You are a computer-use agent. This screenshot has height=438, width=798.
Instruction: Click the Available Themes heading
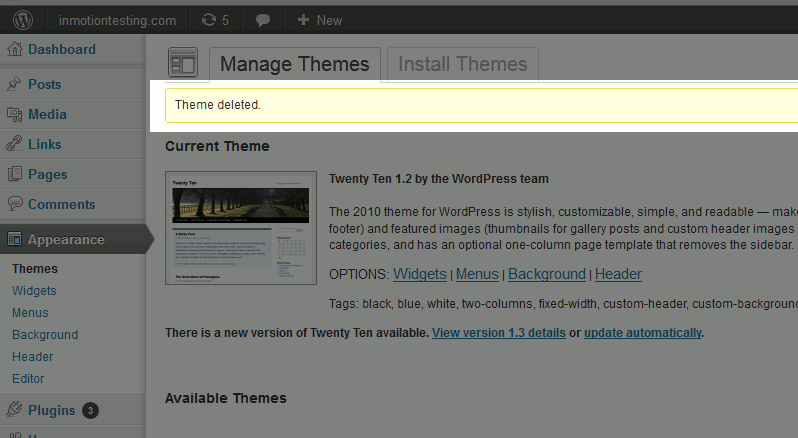tap(225, 398)
